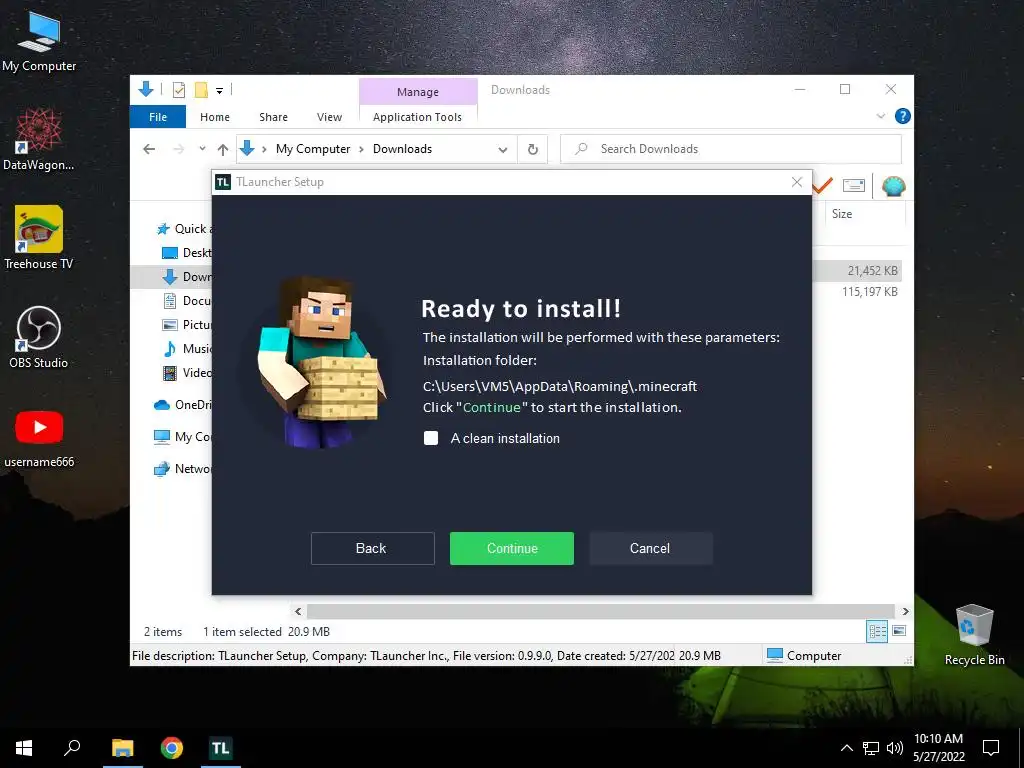Screen dimensions: 1024x768
Task: Open DataWagon desktop shortcut
Action: [x=39, y=139]
